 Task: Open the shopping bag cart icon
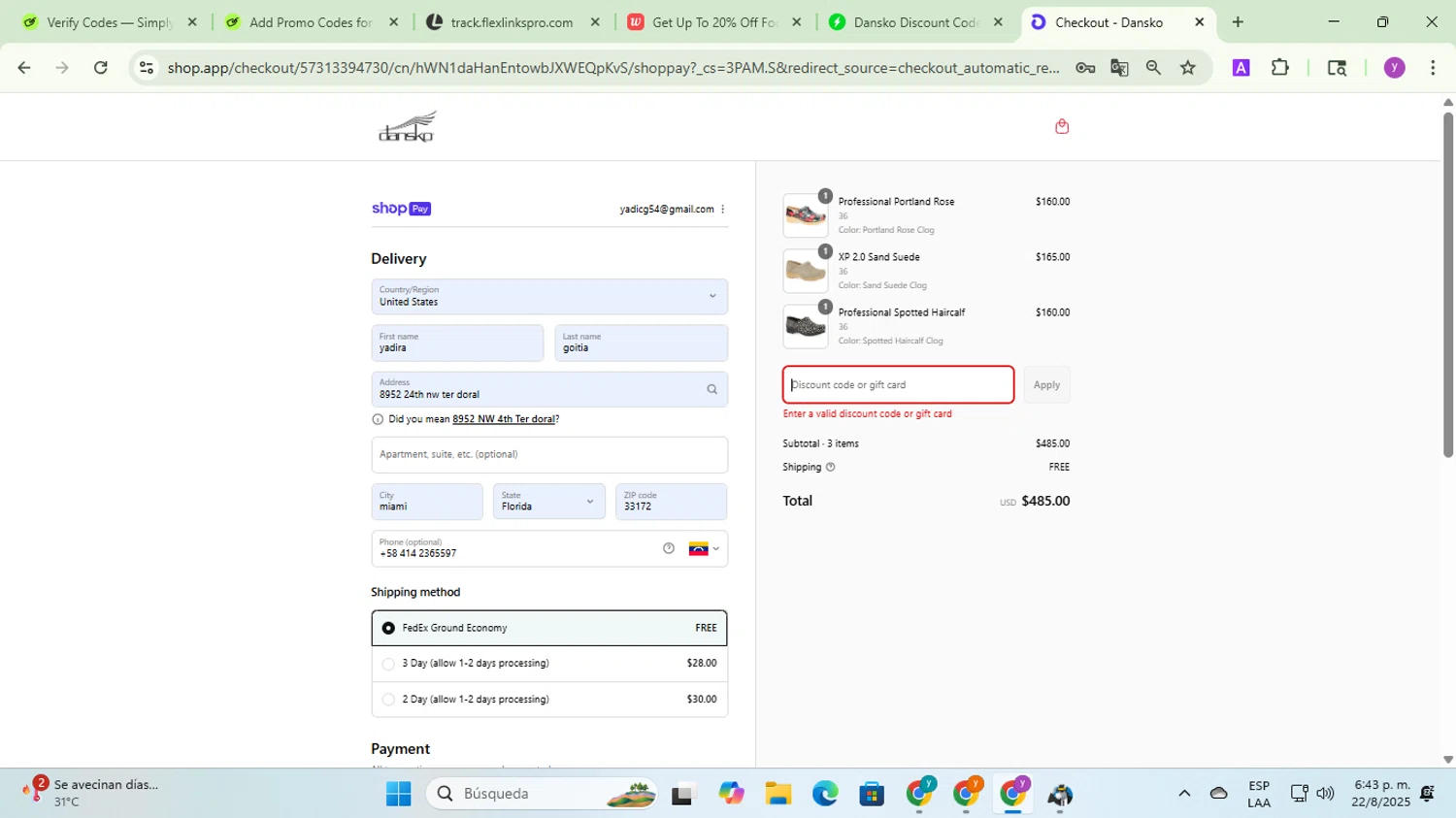click(x=1062, y=126)
